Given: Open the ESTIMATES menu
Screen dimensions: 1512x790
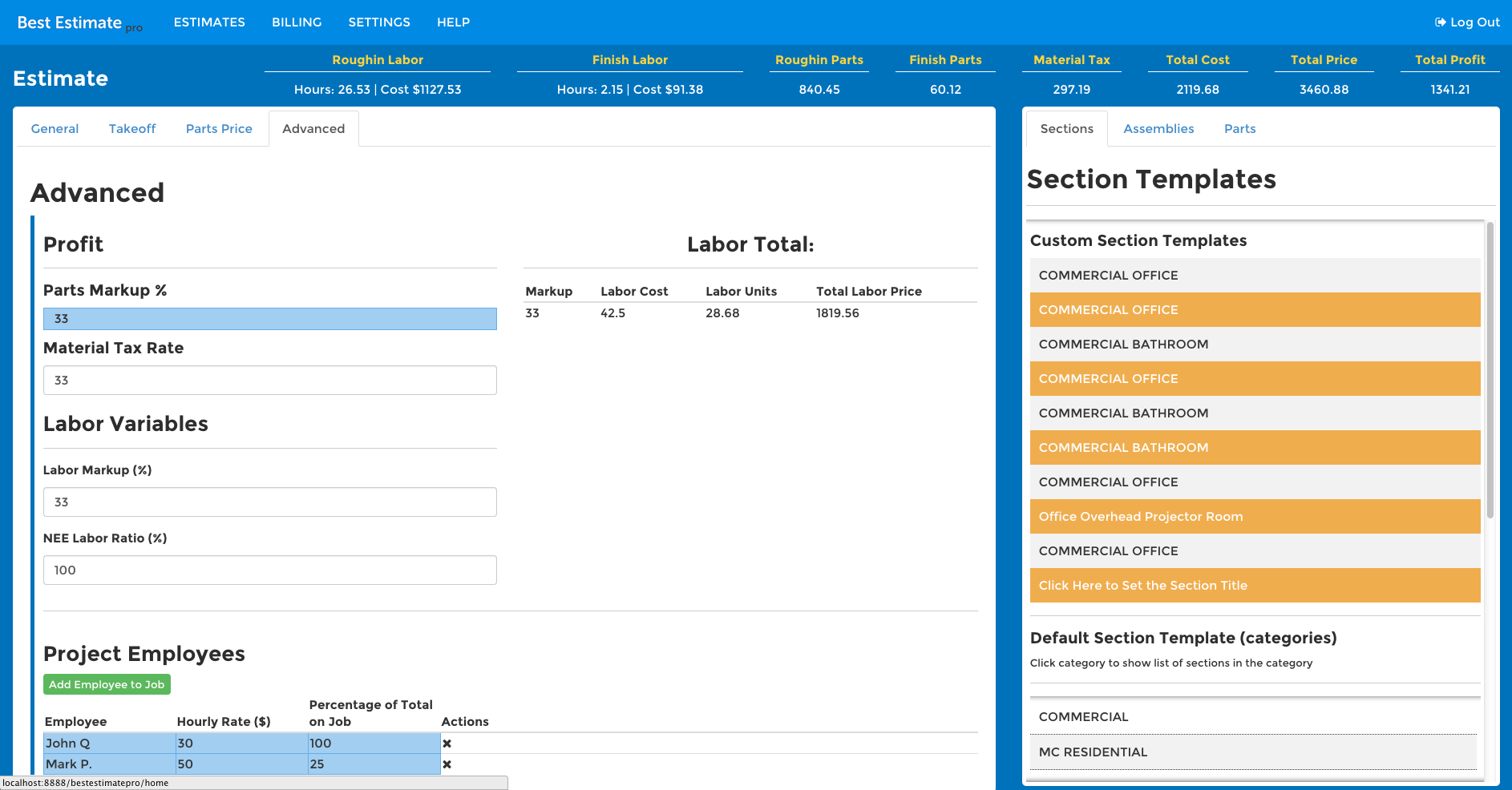Looking at the screenshot, I should (209, 22).
